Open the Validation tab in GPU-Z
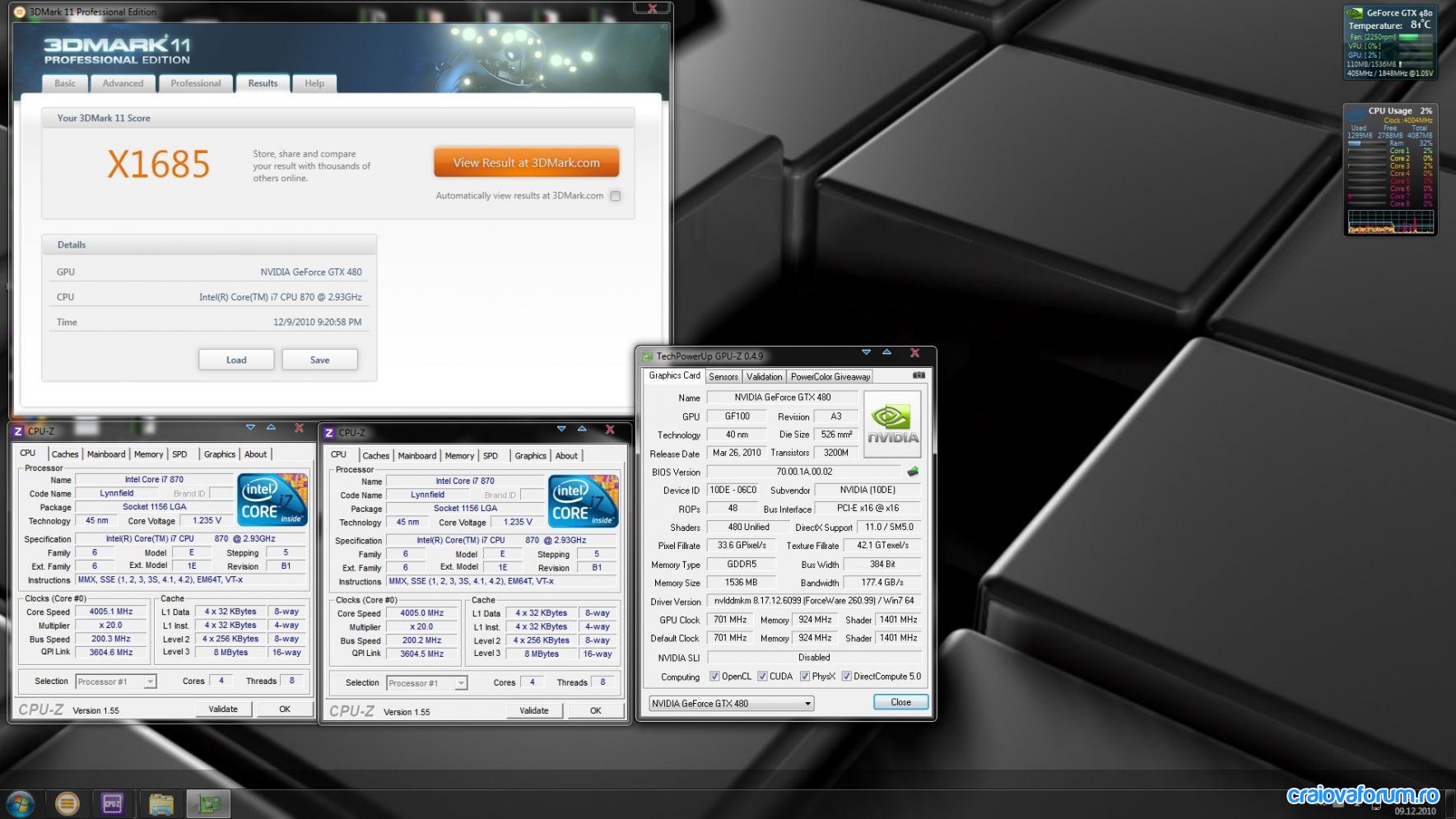Viewport: 1456px width, 819px height. click(764, 376)
